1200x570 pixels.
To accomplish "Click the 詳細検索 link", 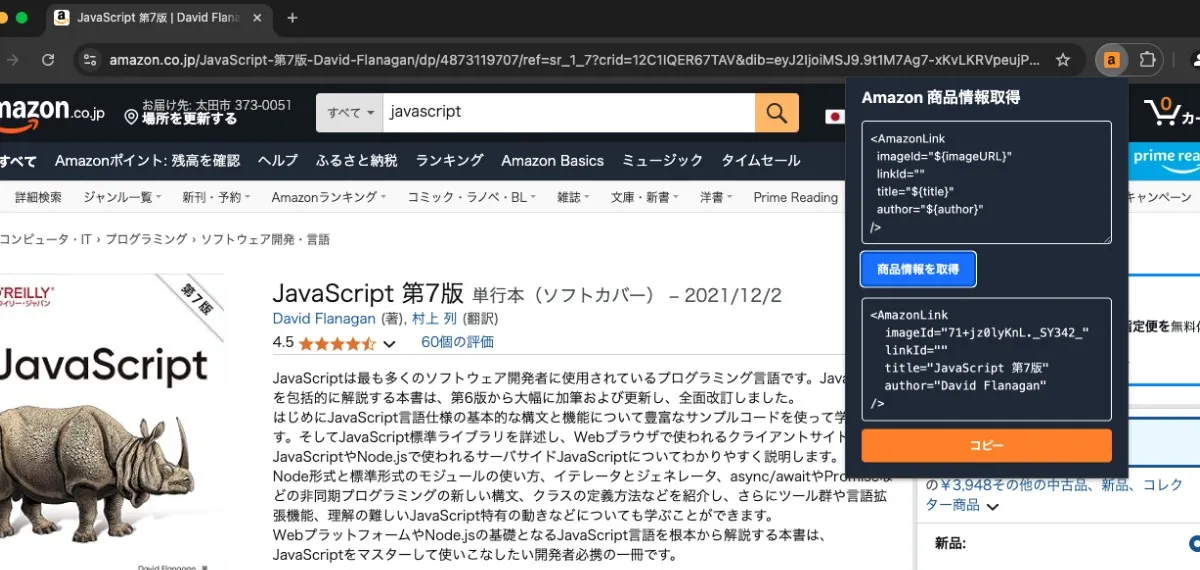I will (38, 197).
